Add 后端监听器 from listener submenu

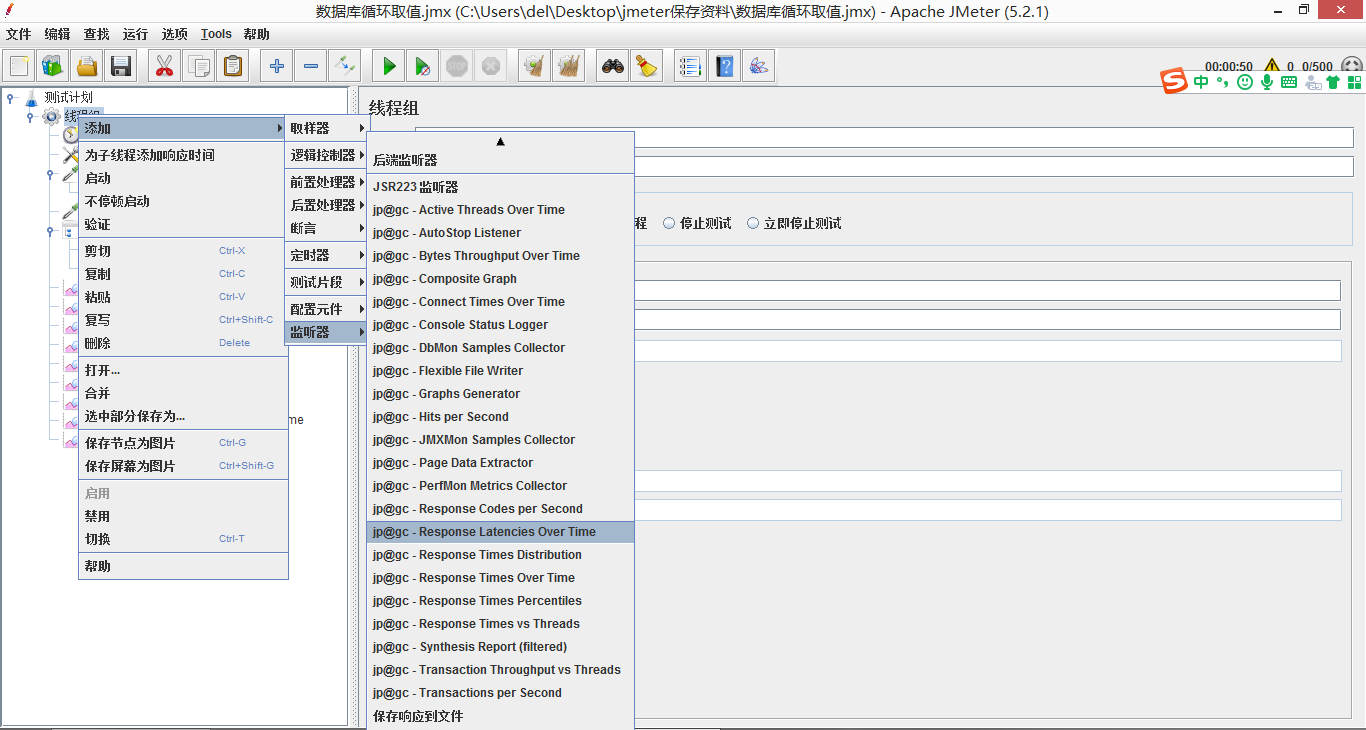pos(500,160)
